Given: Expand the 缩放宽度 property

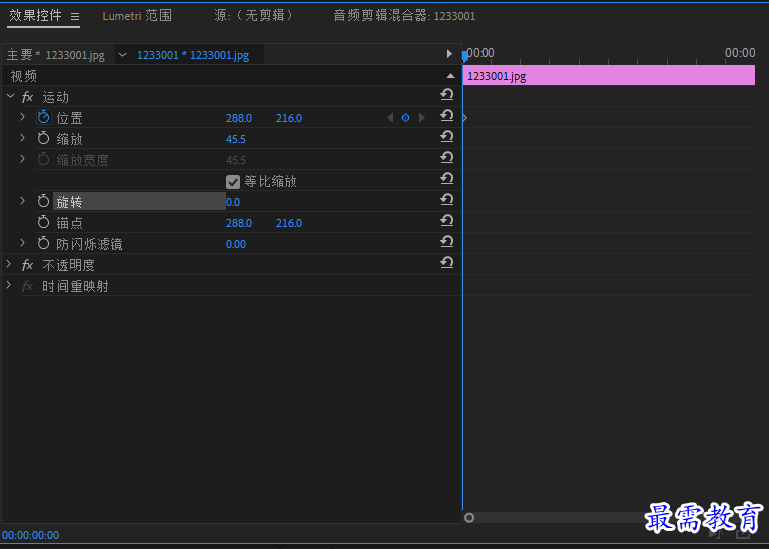Looking at the screenshot, I should pyautogui.click(x=23, y=159).
